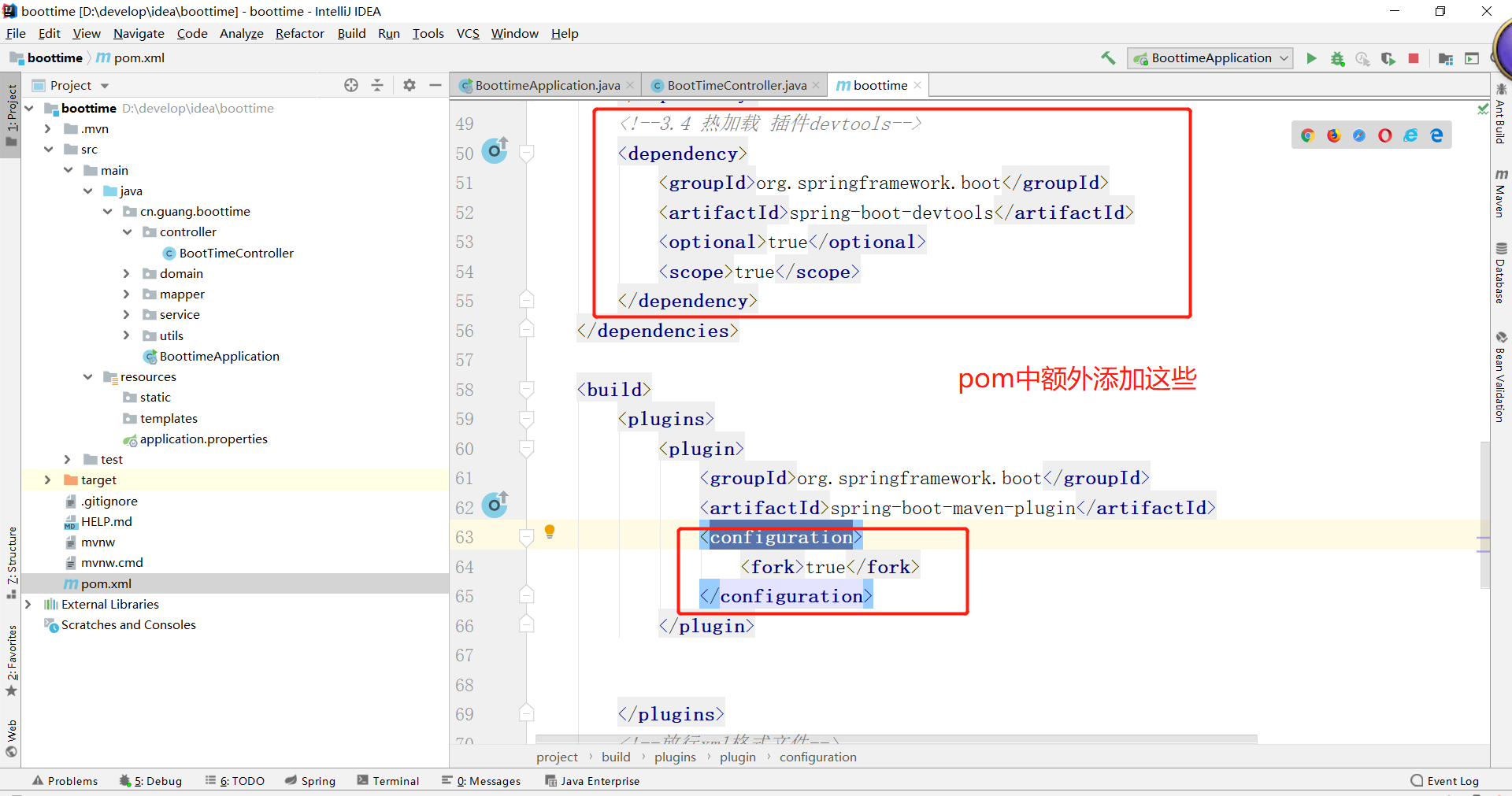Open the BoottimeApplication run configuration dropdown
Screen dimensions: 1512x796
tap(1210, 58)
